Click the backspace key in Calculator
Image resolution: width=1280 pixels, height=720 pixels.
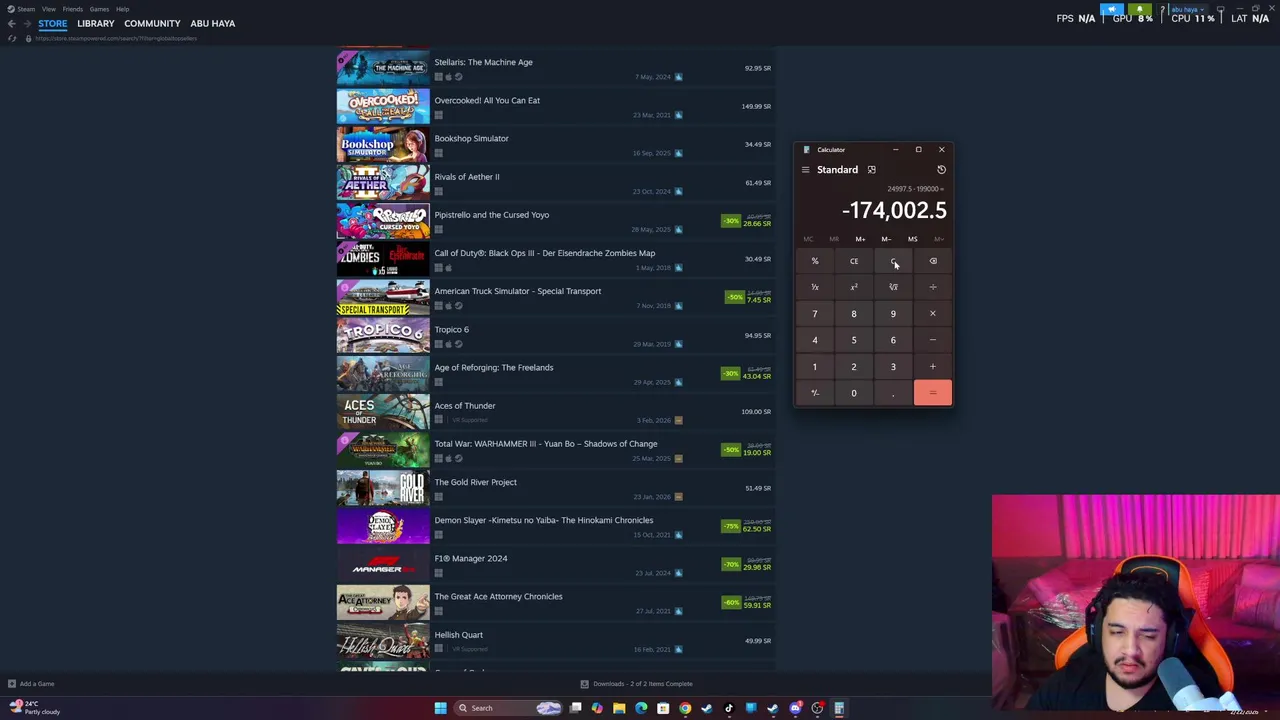933,261
